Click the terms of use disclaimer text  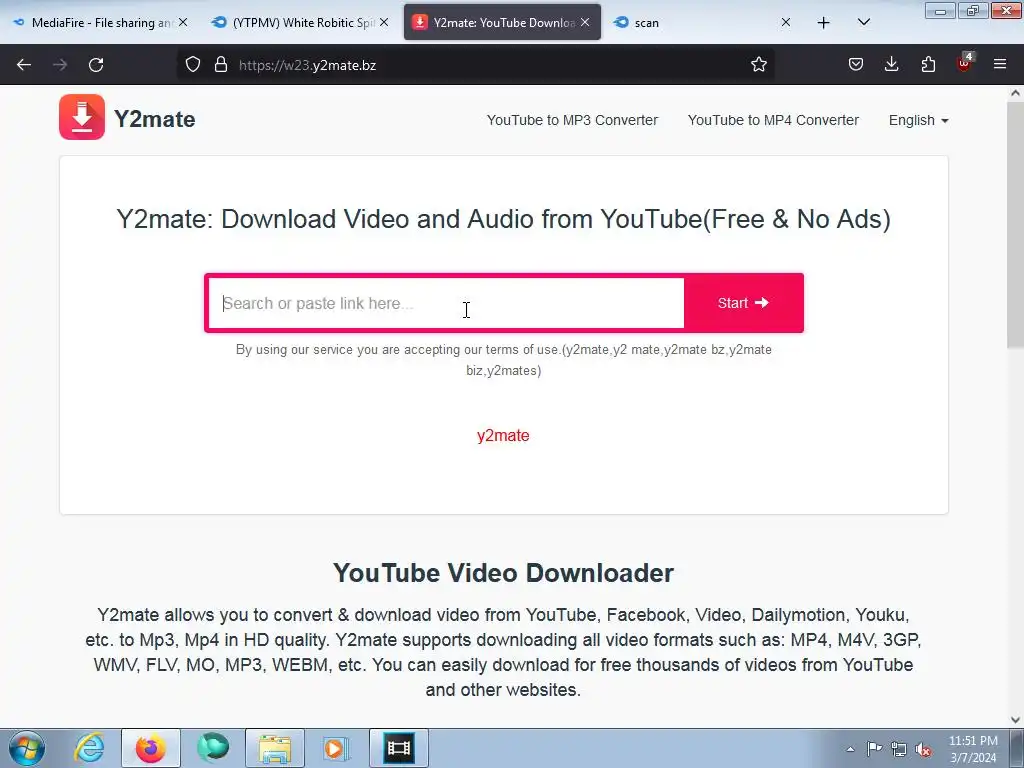(504, 360)
